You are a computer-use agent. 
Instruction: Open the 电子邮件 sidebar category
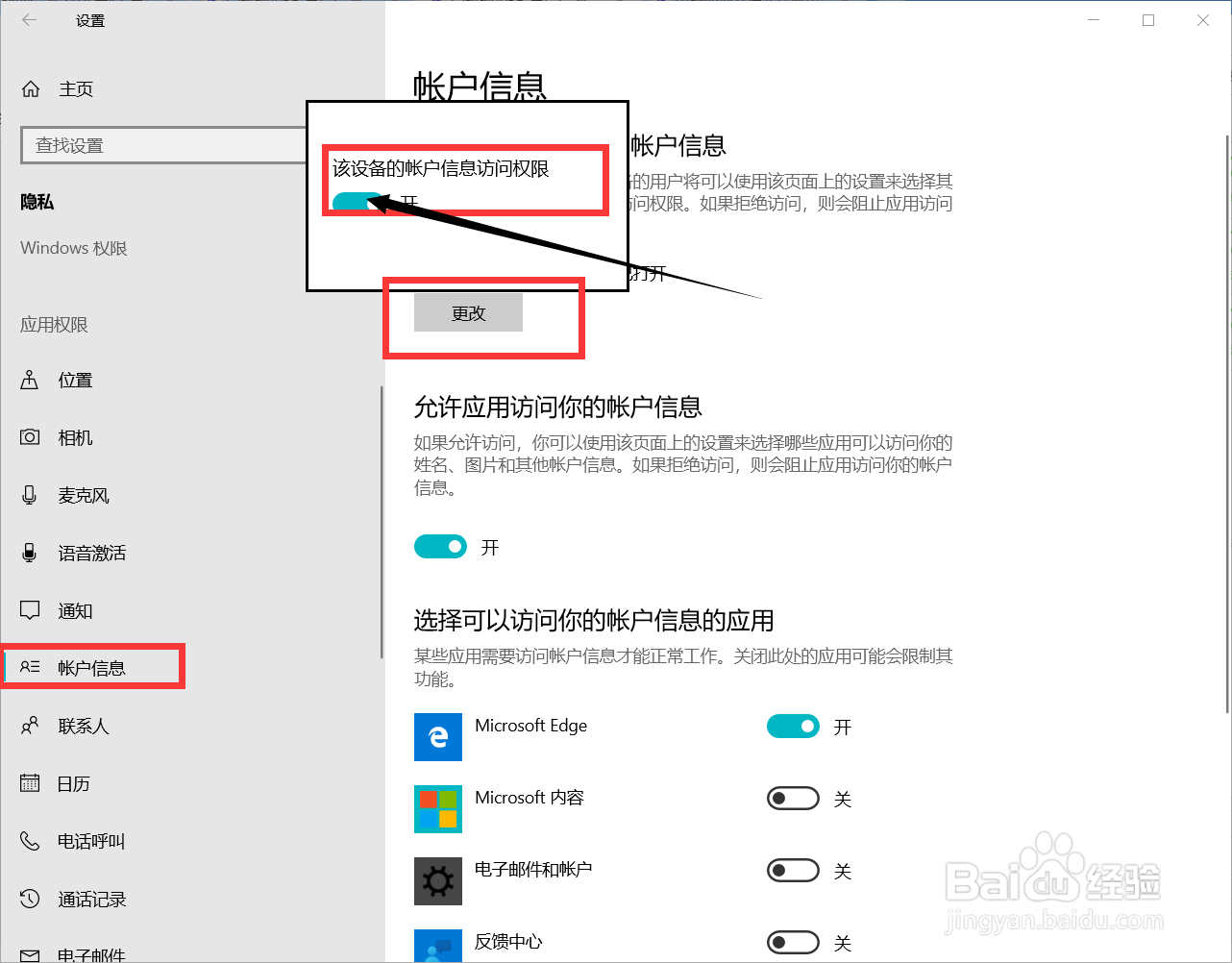point(29,956)
